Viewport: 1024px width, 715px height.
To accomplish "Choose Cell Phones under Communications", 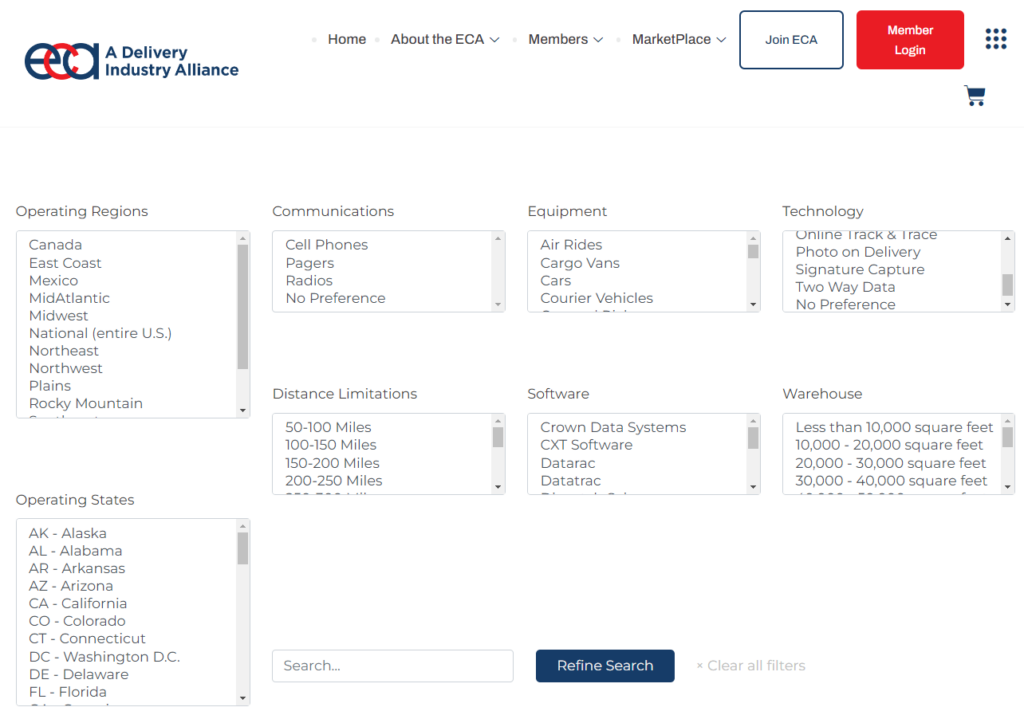I will 327,245.
